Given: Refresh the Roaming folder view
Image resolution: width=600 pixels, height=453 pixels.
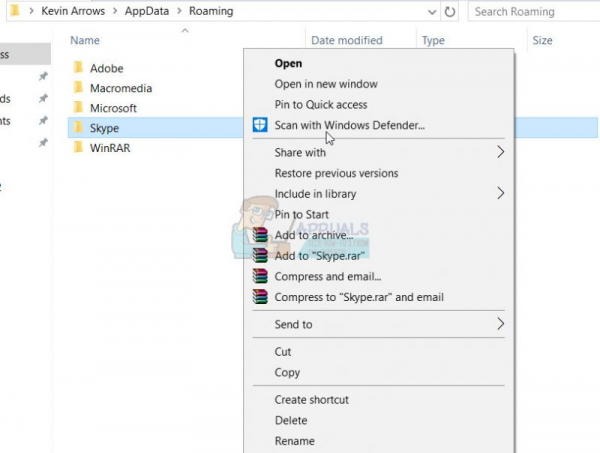Looking at the screenshot, I should pyautogui.click(x=450, y=12).
